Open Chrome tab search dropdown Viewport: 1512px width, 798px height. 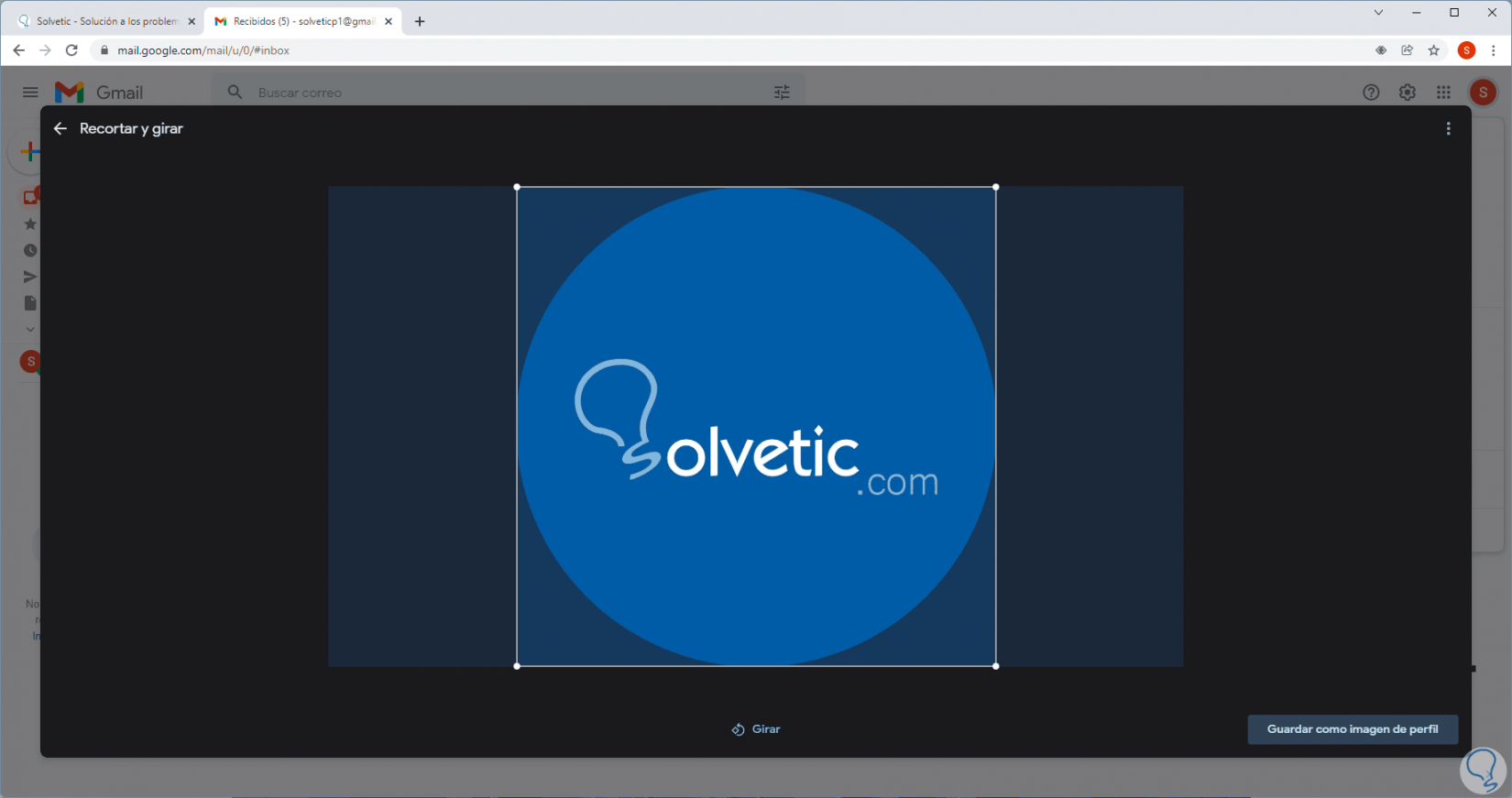coord(1378,13)
